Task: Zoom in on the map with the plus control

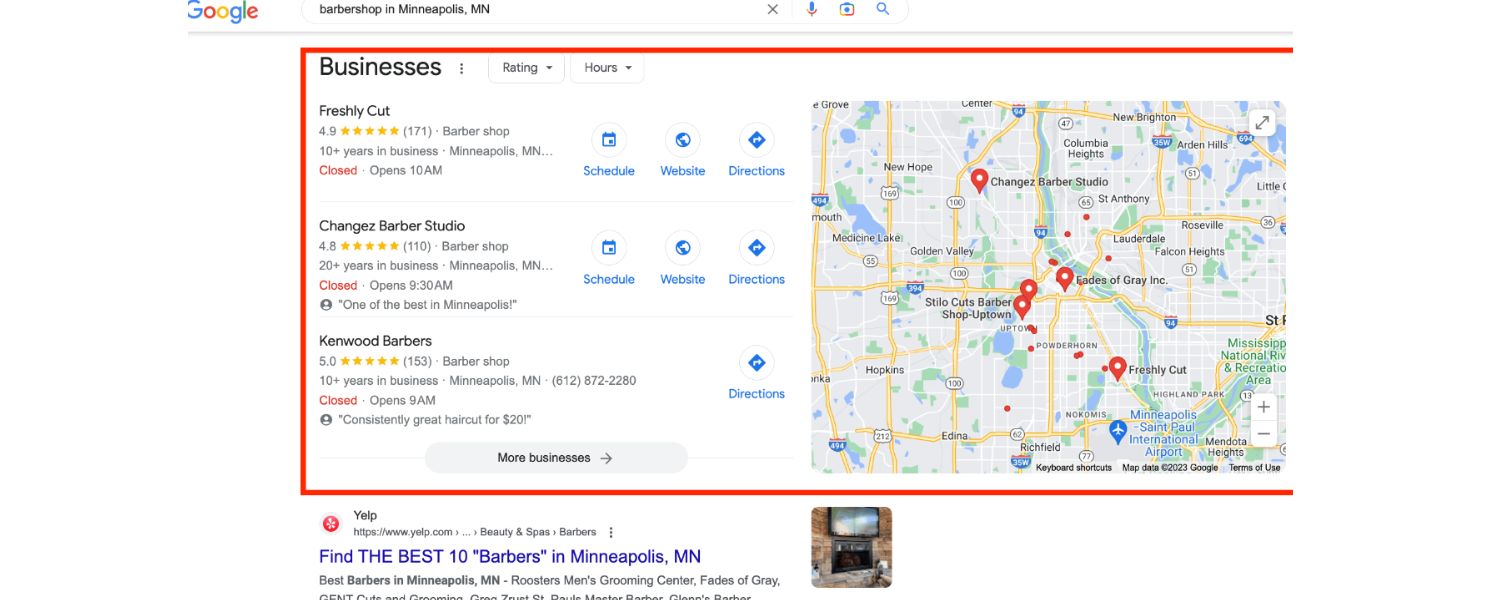Action: click(x=1263, y=406)
